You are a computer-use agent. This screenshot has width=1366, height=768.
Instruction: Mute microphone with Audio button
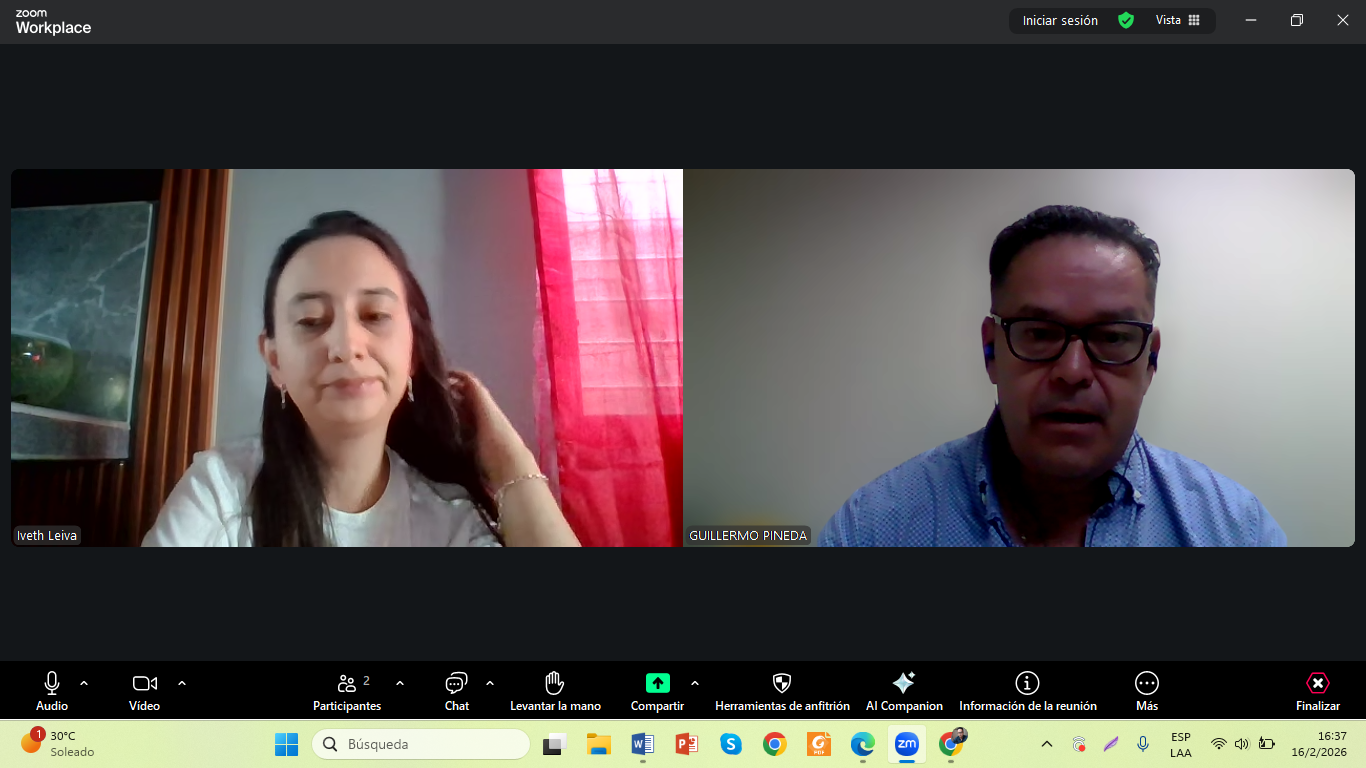[x=52, y=690]
